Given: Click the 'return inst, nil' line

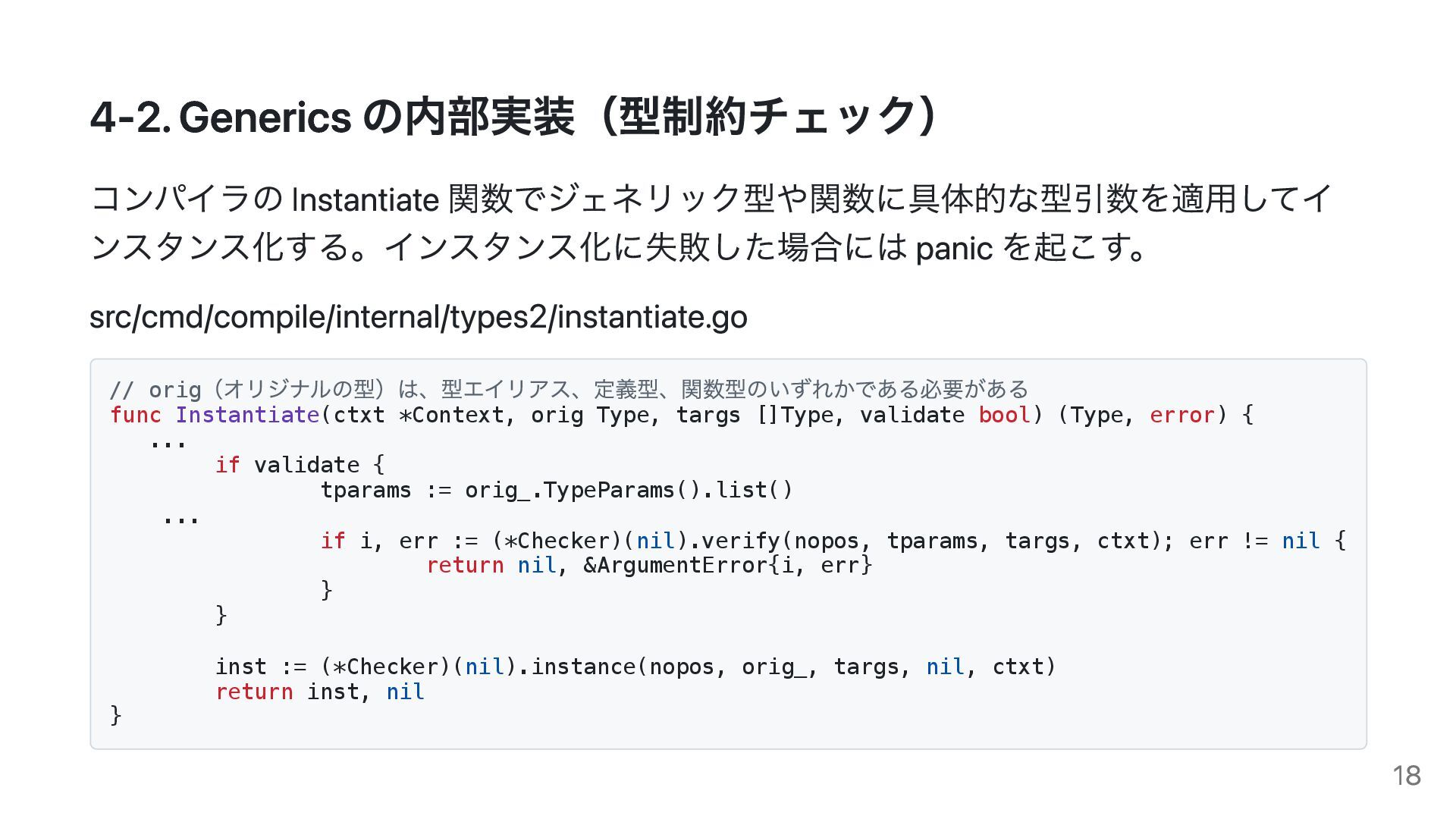Looking at the screenshot, I should click(319, 692).
